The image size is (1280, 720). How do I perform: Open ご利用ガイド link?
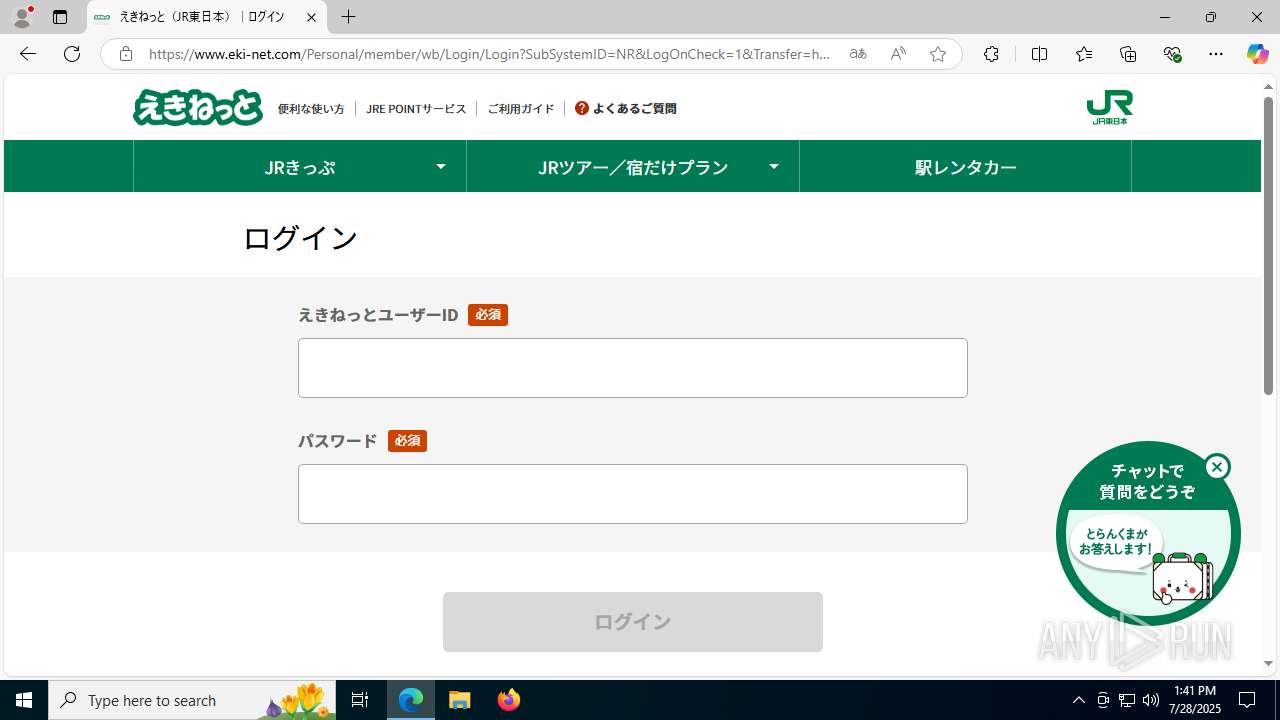[521, 108]
